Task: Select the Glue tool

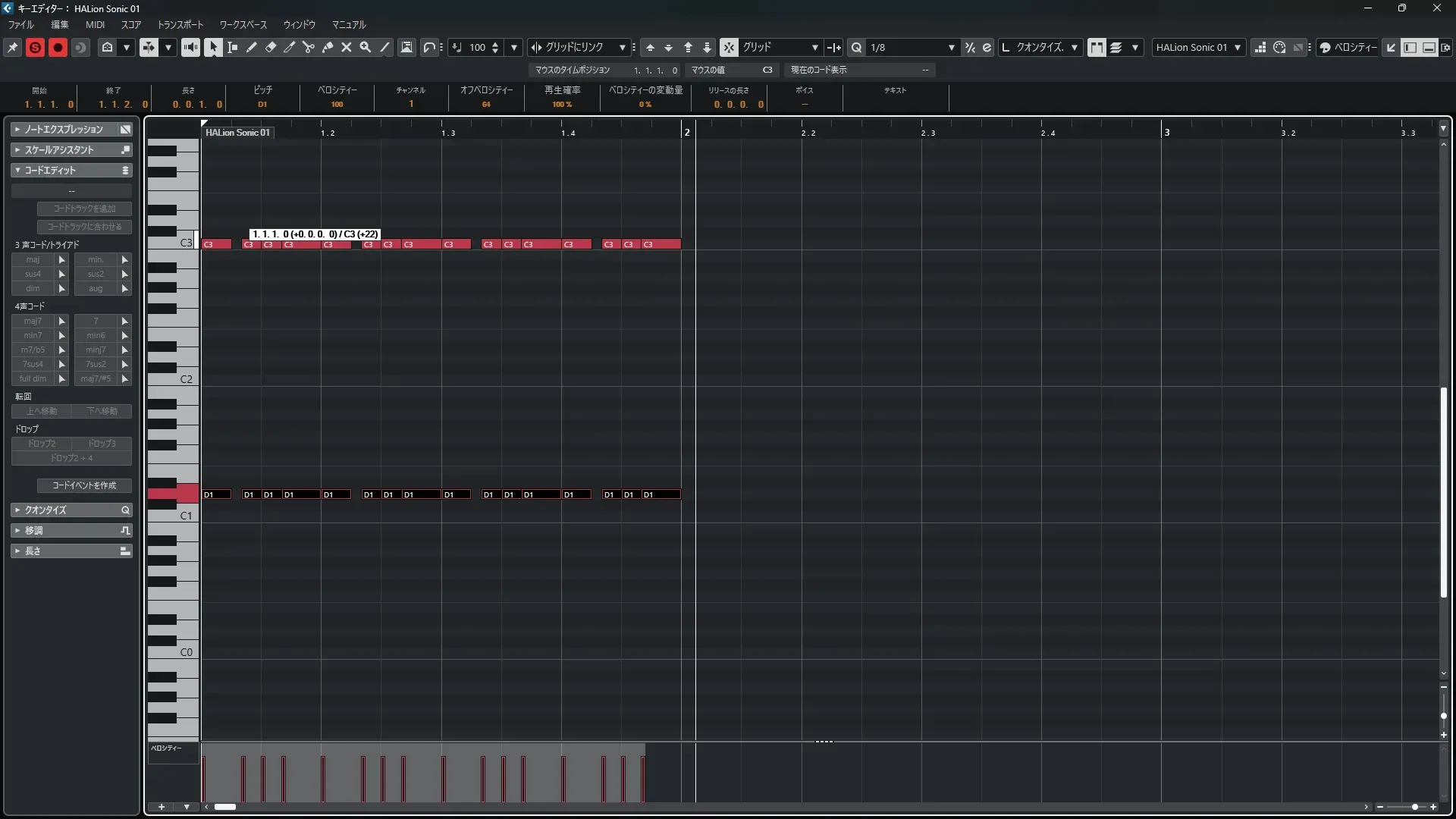Action: [328, 47]
